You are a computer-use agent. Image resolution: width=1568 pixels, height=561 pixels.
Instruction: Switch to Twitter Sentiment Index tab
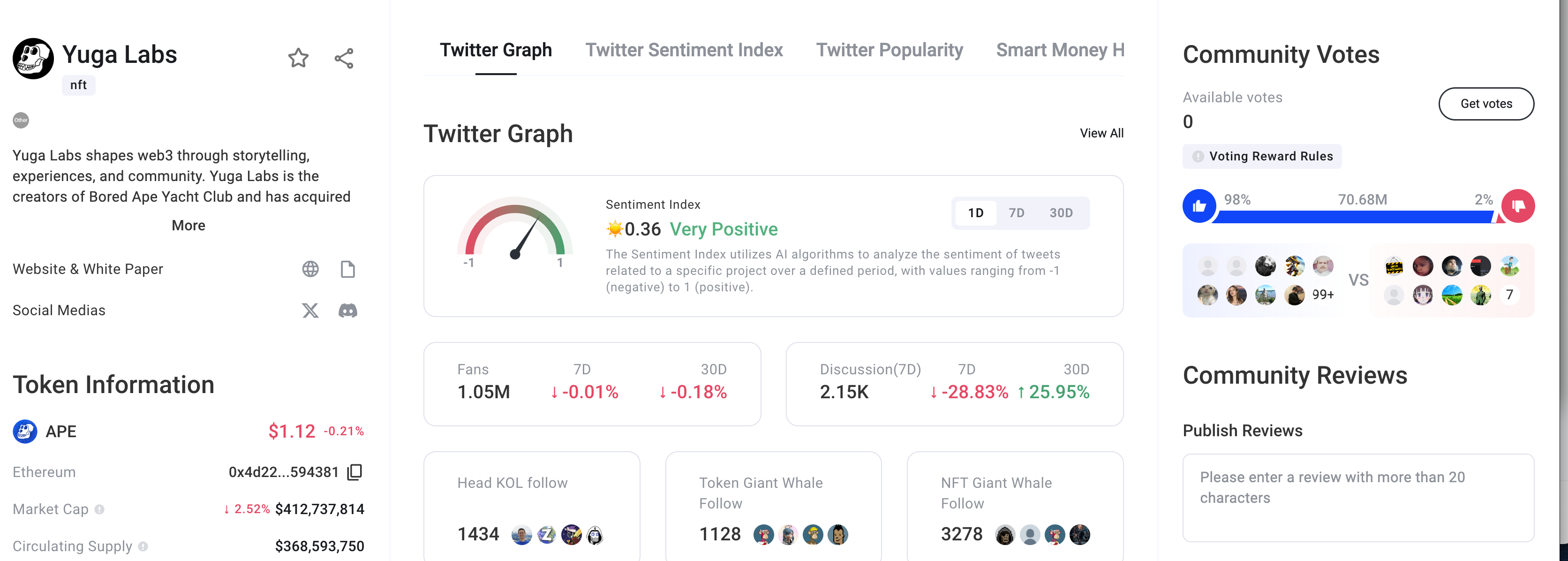[684, 50]
